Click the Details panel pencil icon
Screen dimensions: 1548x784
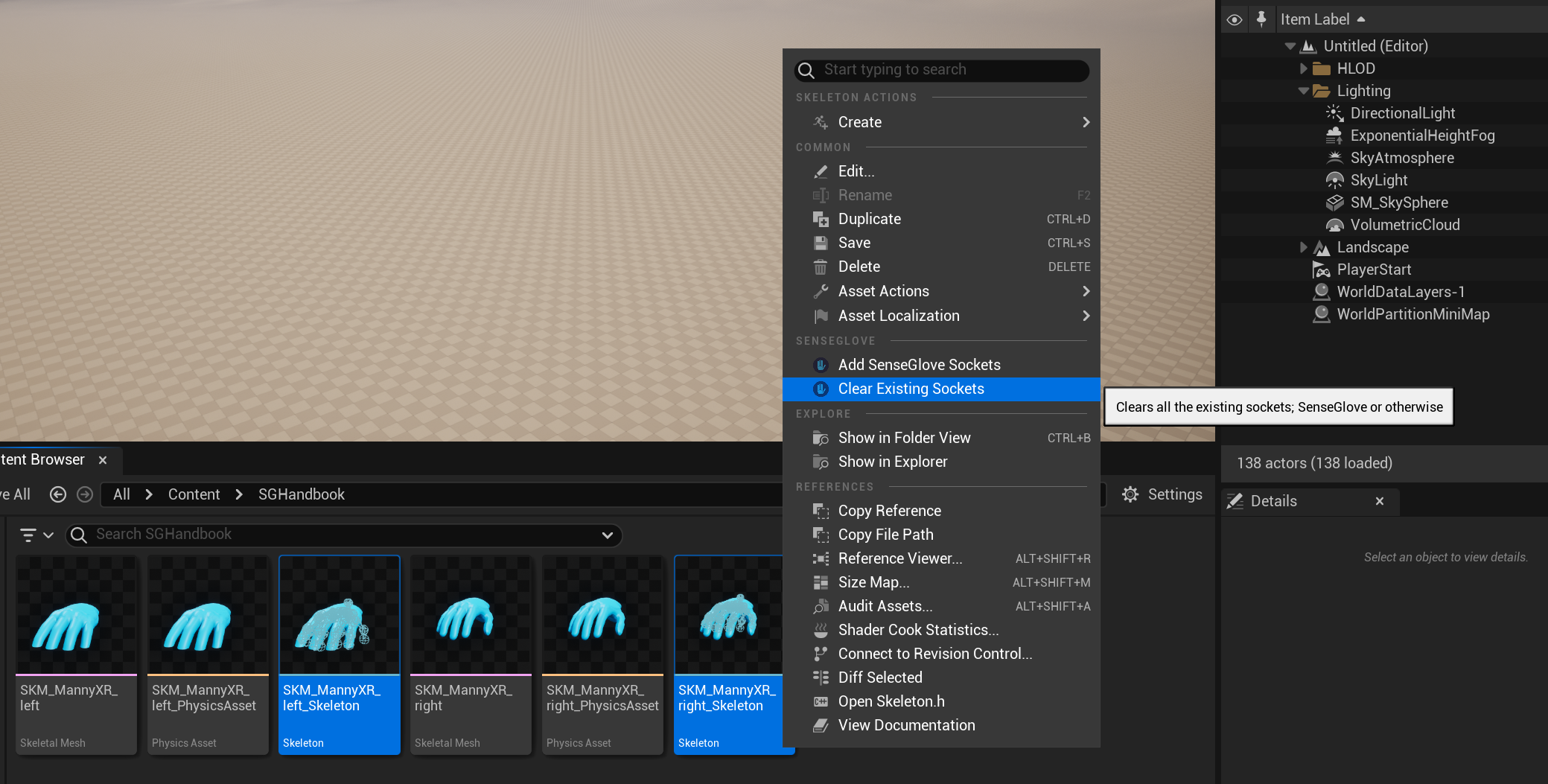coord(1236,501)
